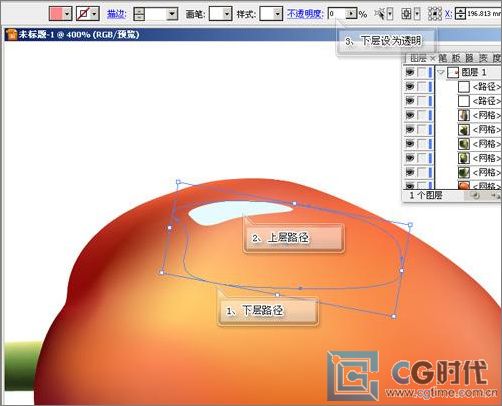Viewport: 502px width, 406px height.
Task: Click the orange 网格 thumbnail at list bottom
Action: pos(464,186)
